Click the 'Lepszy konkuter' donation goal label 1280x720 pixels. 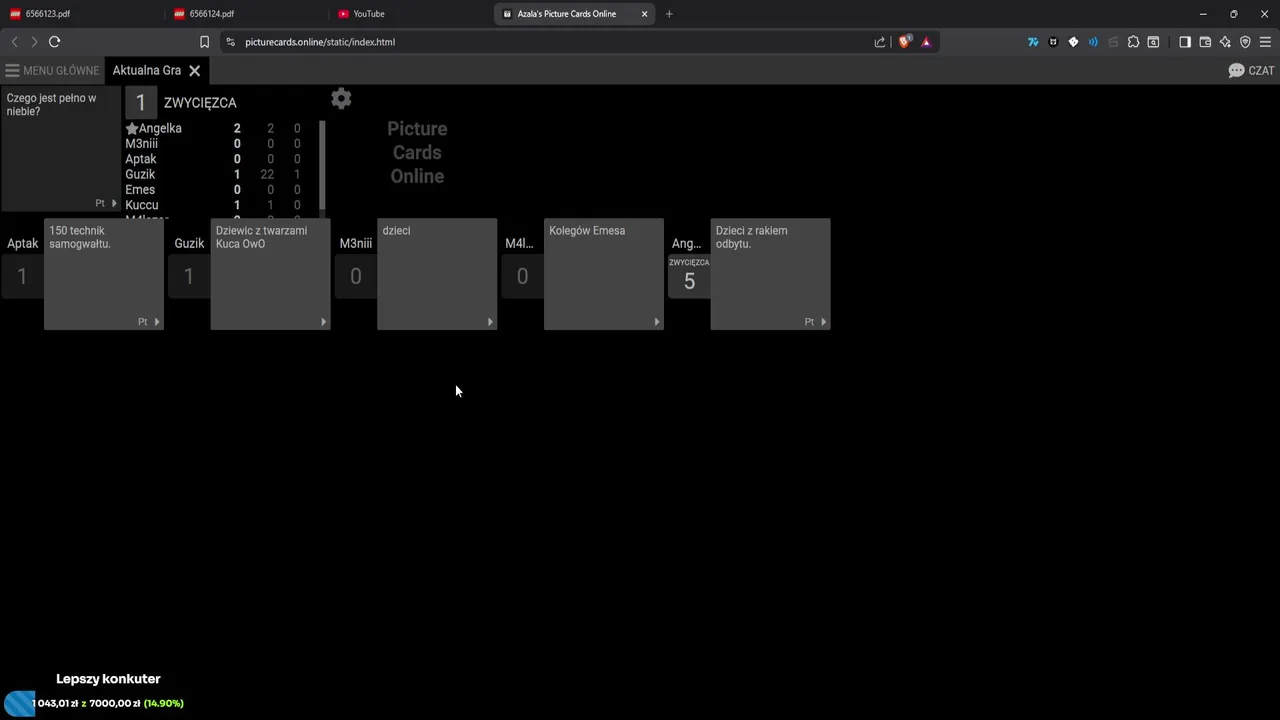[x=108, y=679]
